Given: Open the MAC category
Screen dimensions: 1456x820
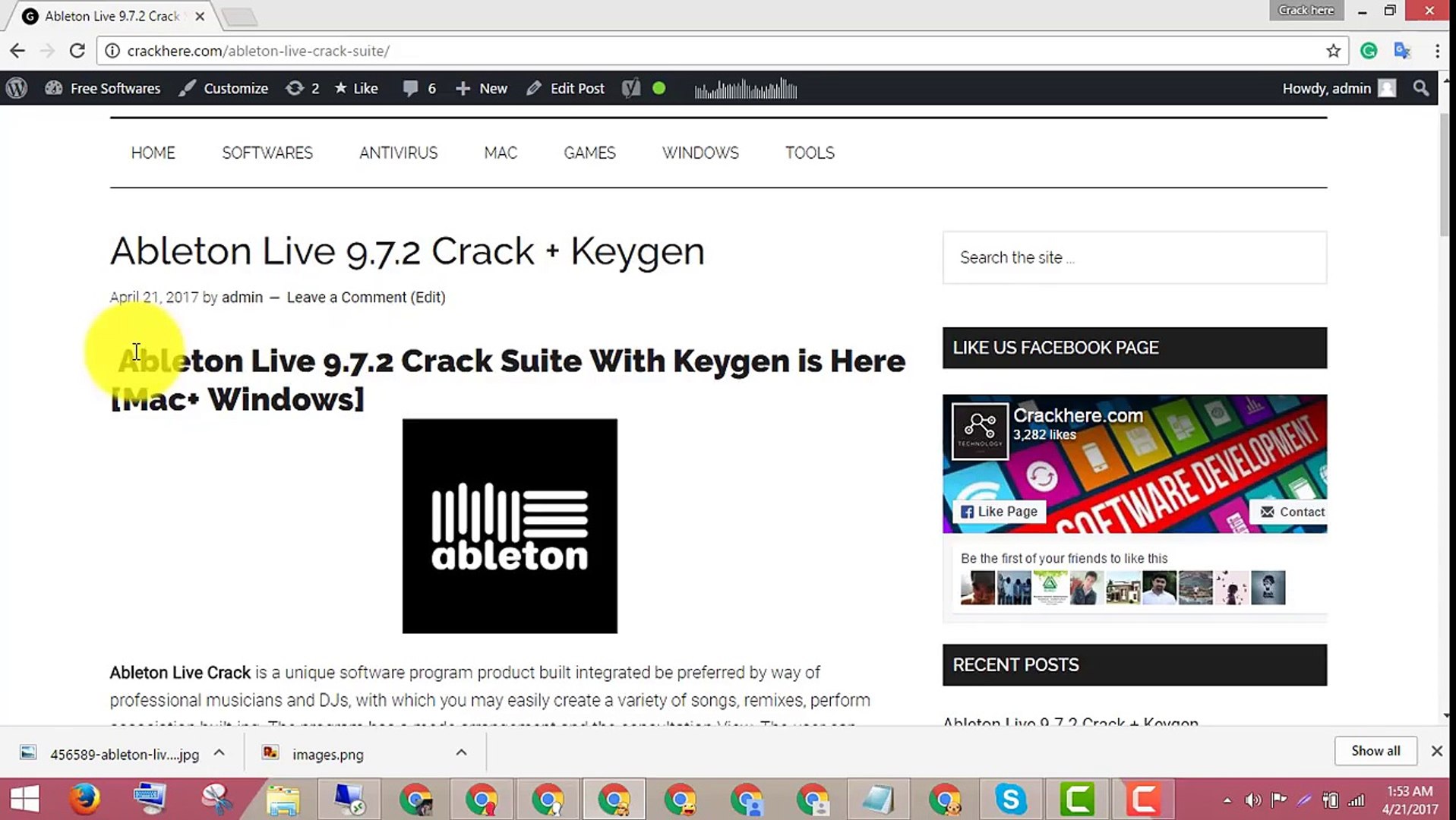Looking at the screenshot, I should point(501,153).
